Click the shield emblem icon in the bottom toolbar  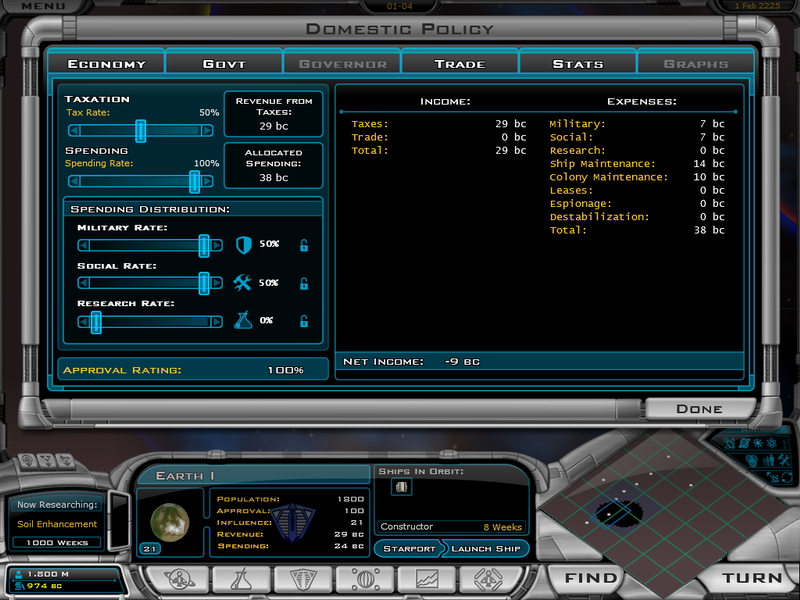point(303,578)
